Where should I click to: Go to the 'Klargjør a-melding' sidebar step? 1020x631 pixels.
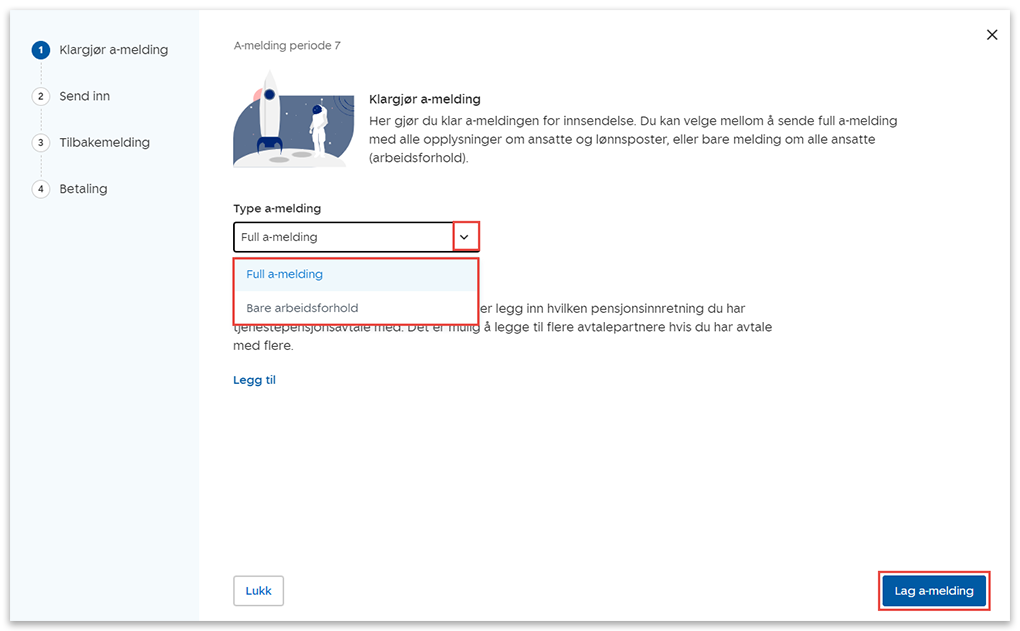113,50
